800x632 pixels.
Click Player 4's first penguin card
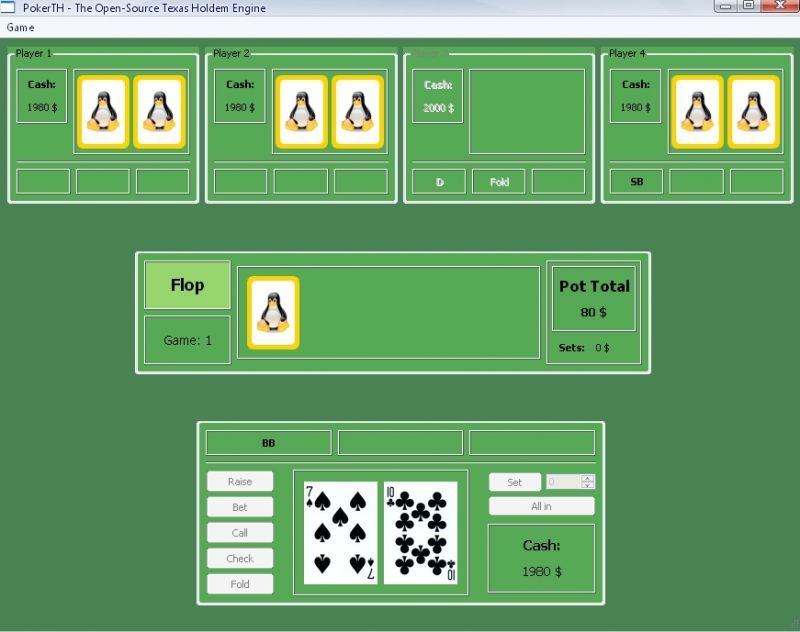click(698, 111)
